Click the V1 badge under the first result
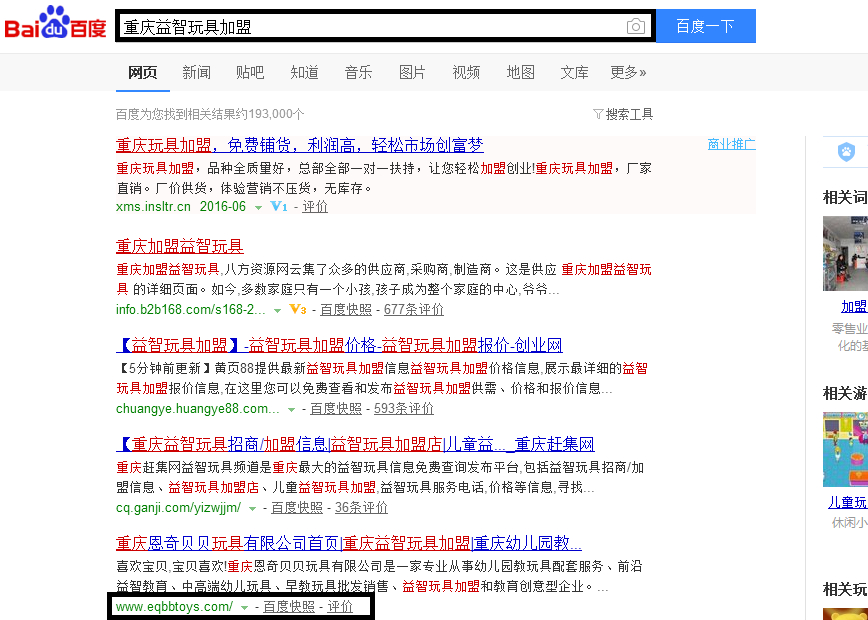The height and width of the screenshot is (620, 868). click(279, 206)
